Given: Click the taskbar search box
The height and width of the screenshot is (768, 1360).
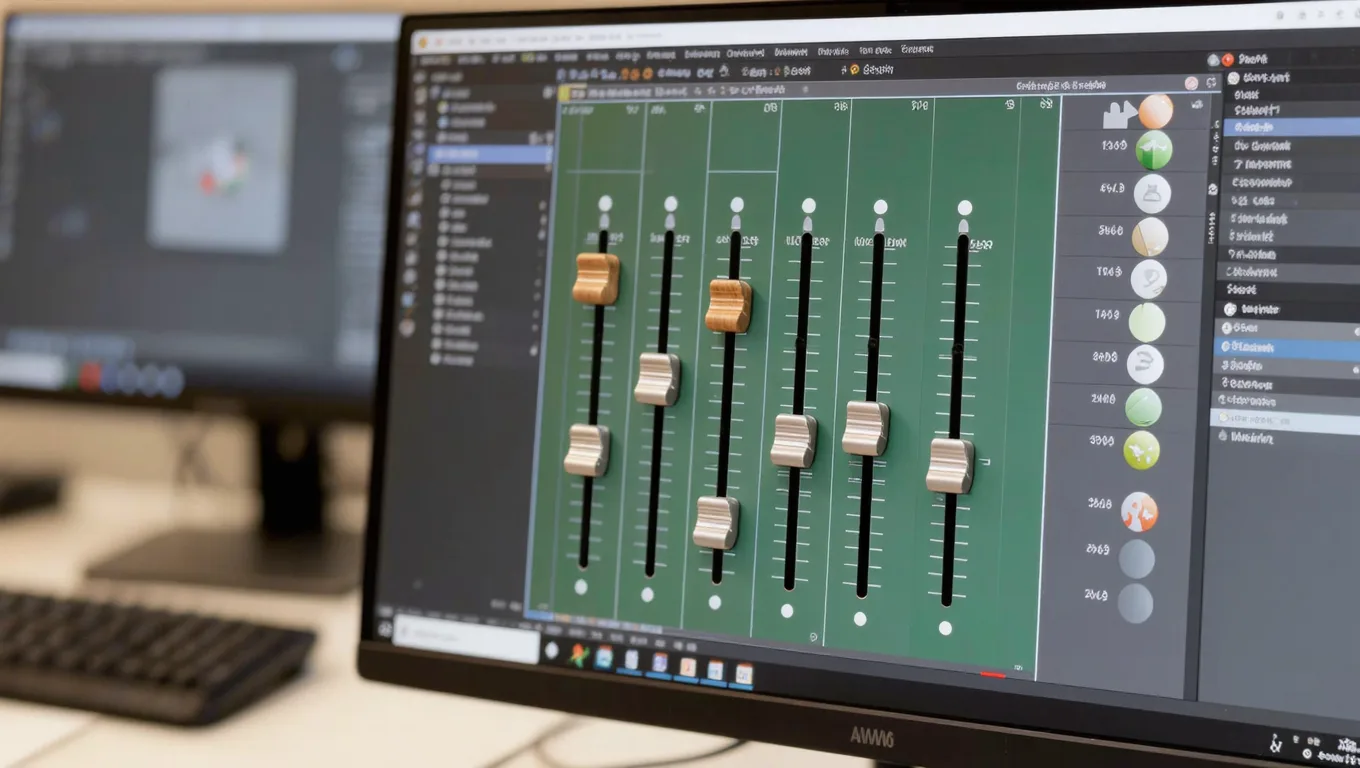Looking at the screenshot, I should pos(467,639).
